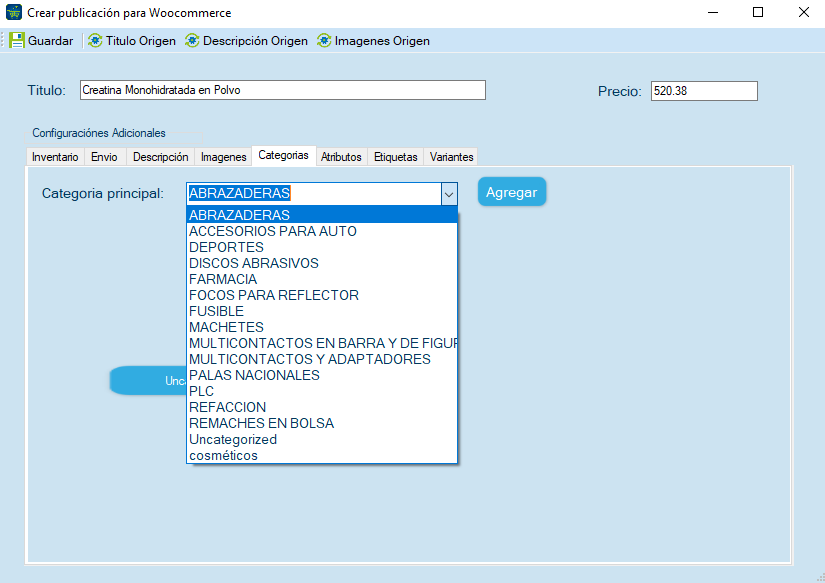Click the partially hidden Uncategorized blue button

pos(148,380)
